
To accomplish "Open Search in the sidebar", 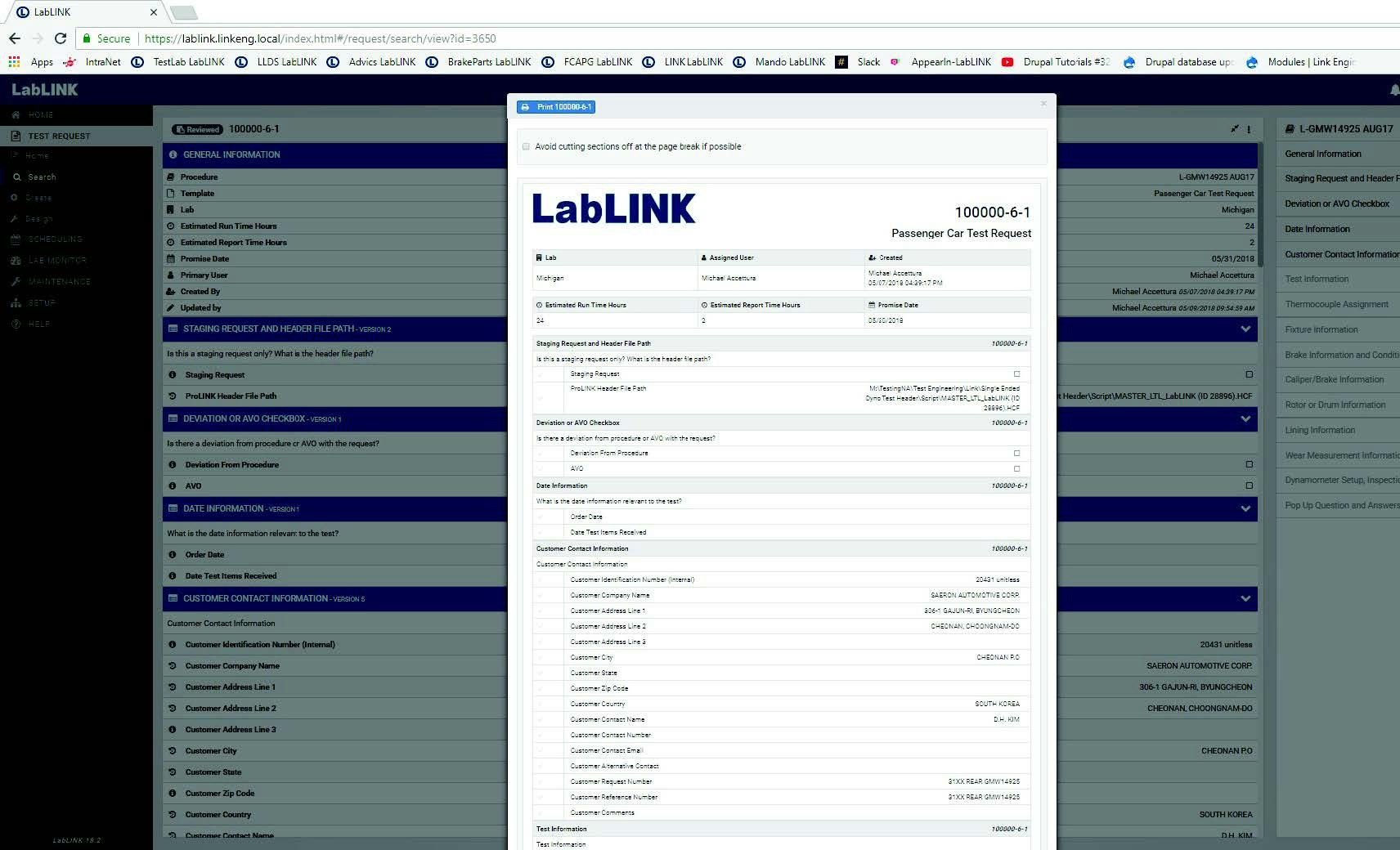I will [40, 177].
